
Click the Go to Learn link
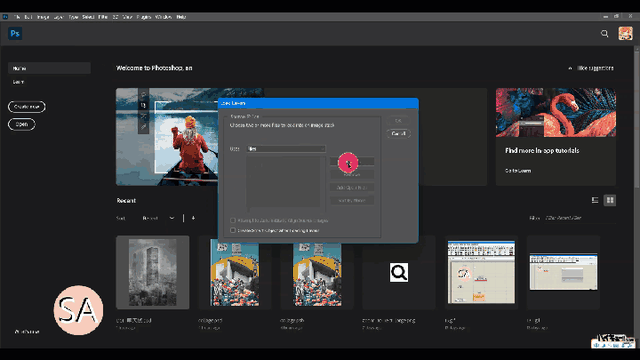(x=518, y=171)
